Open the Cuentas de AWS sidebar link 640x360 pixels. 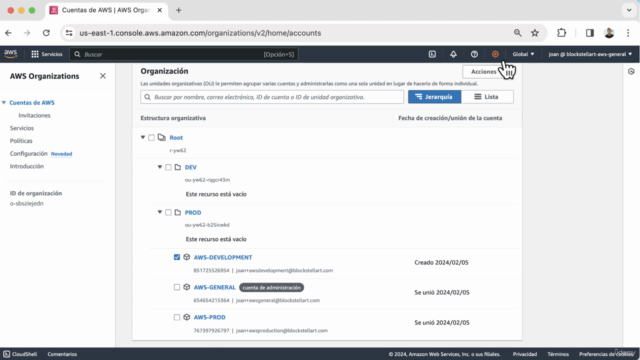click(32, 102)
